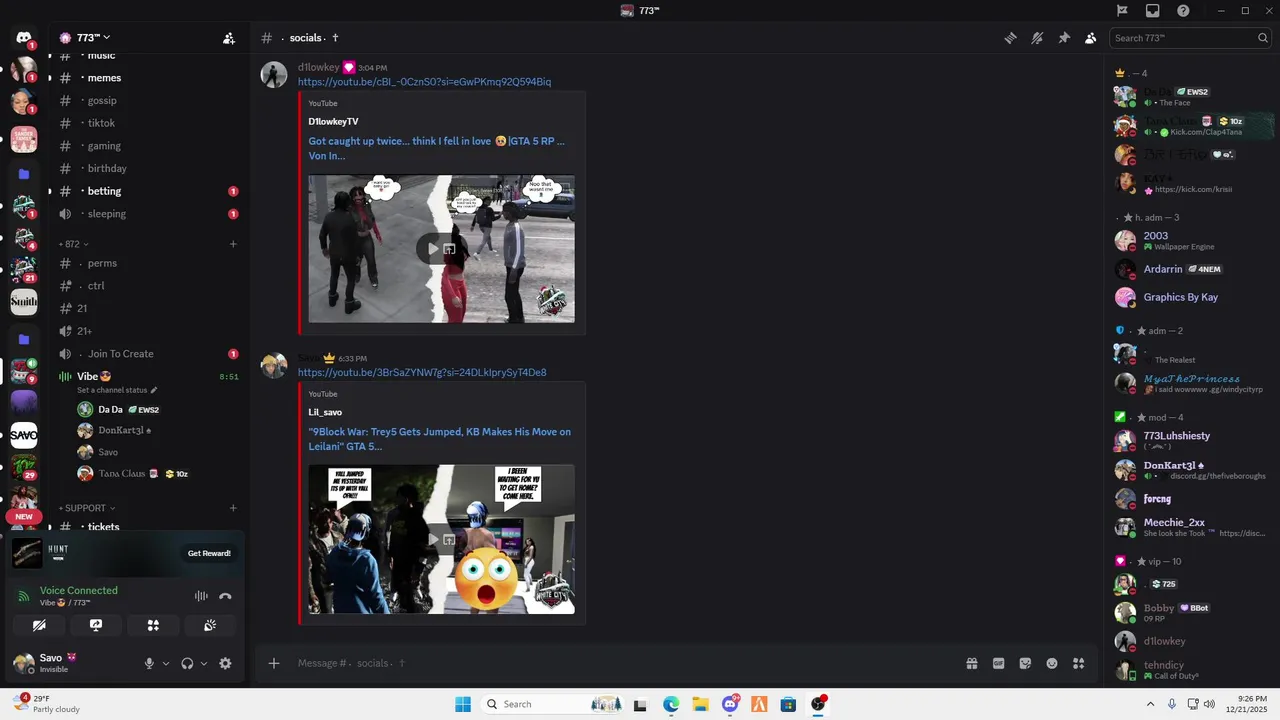Add a channel to the 872 category

click(x=233, y=244)
